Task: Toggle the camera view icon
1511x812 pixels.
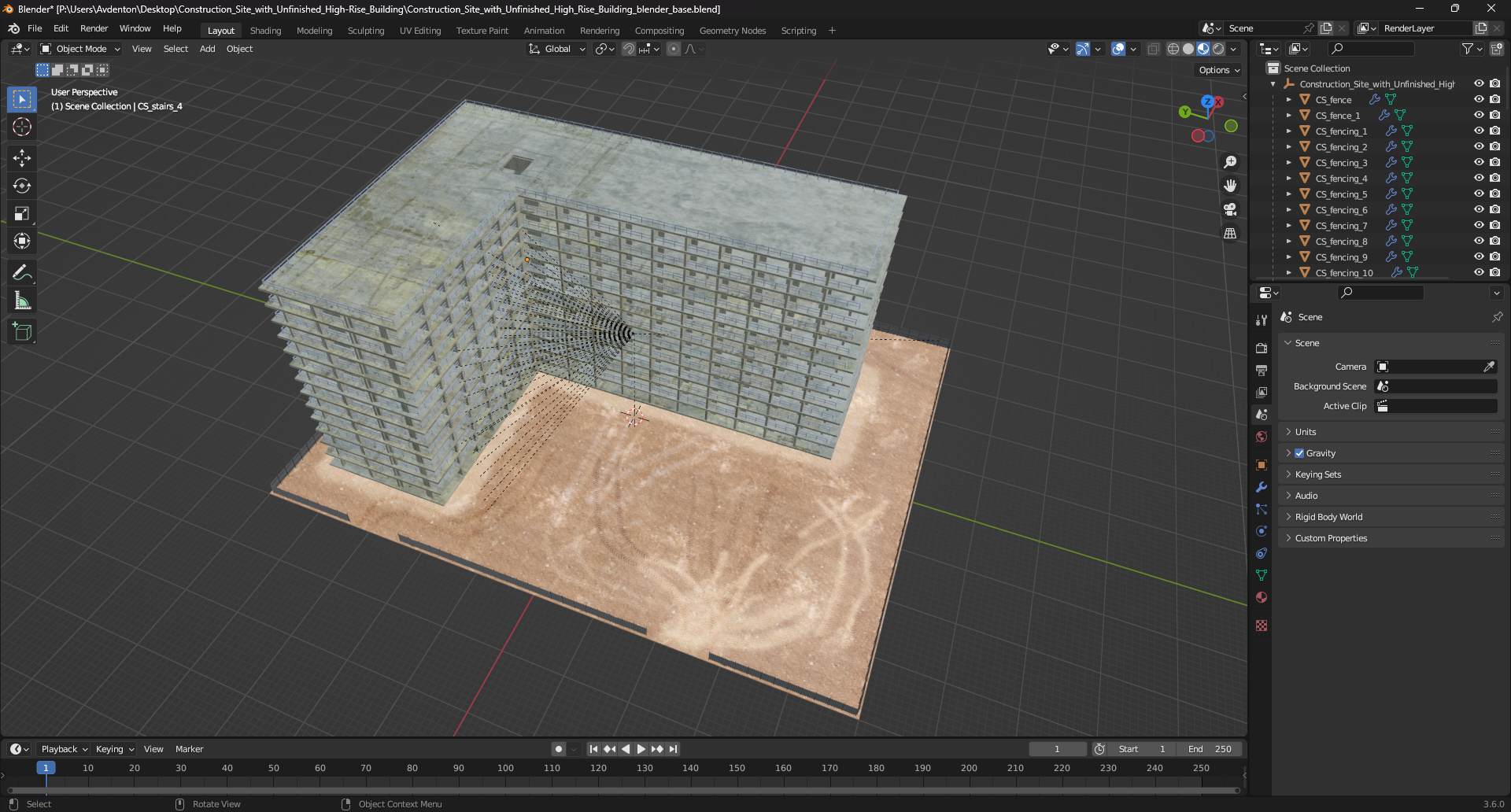Action: pyautogui.click(x=1230, y=209)
